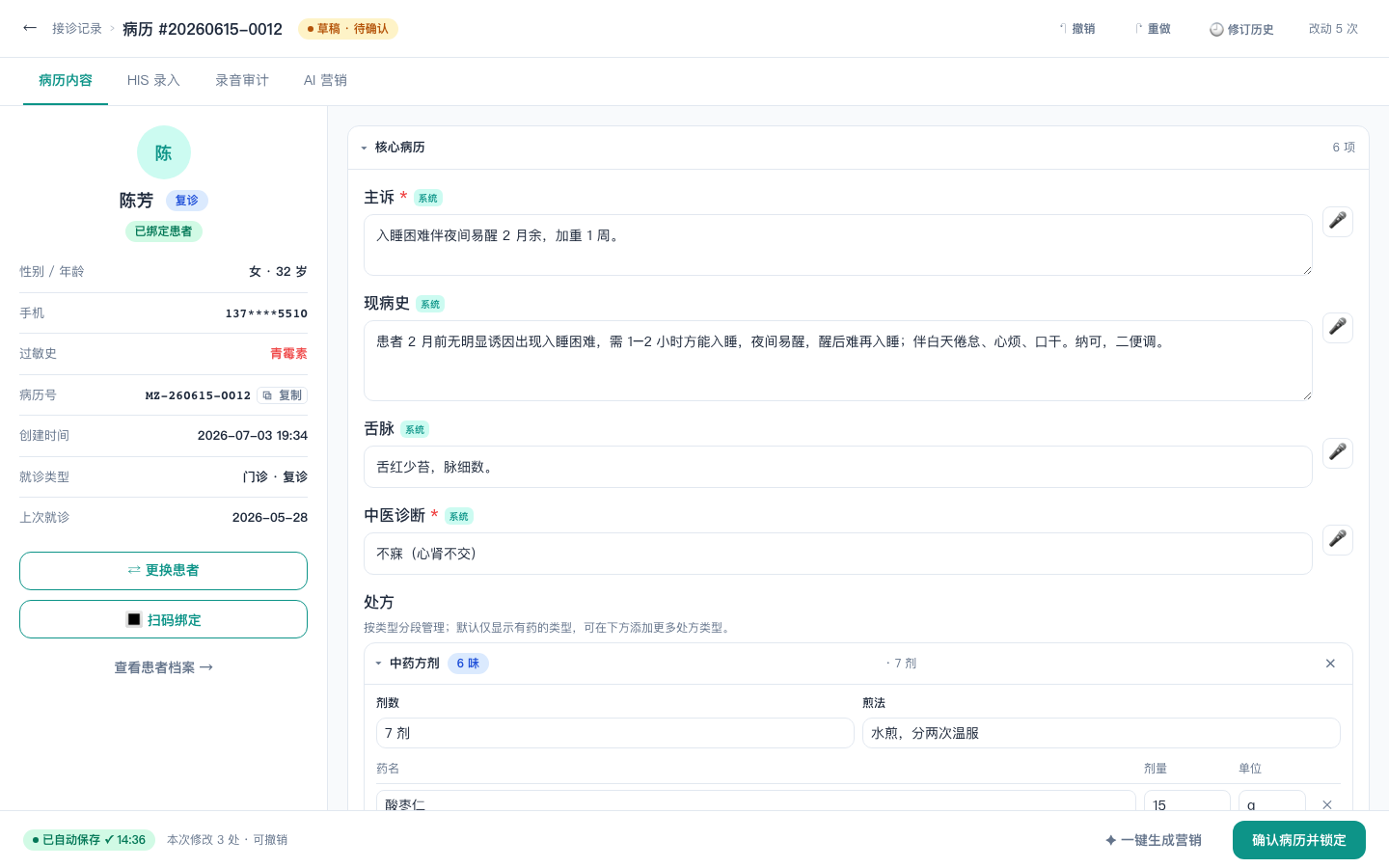Switch to the 病历内容 tab
This screenshot has height=868, width=1389.
(66, 81)
